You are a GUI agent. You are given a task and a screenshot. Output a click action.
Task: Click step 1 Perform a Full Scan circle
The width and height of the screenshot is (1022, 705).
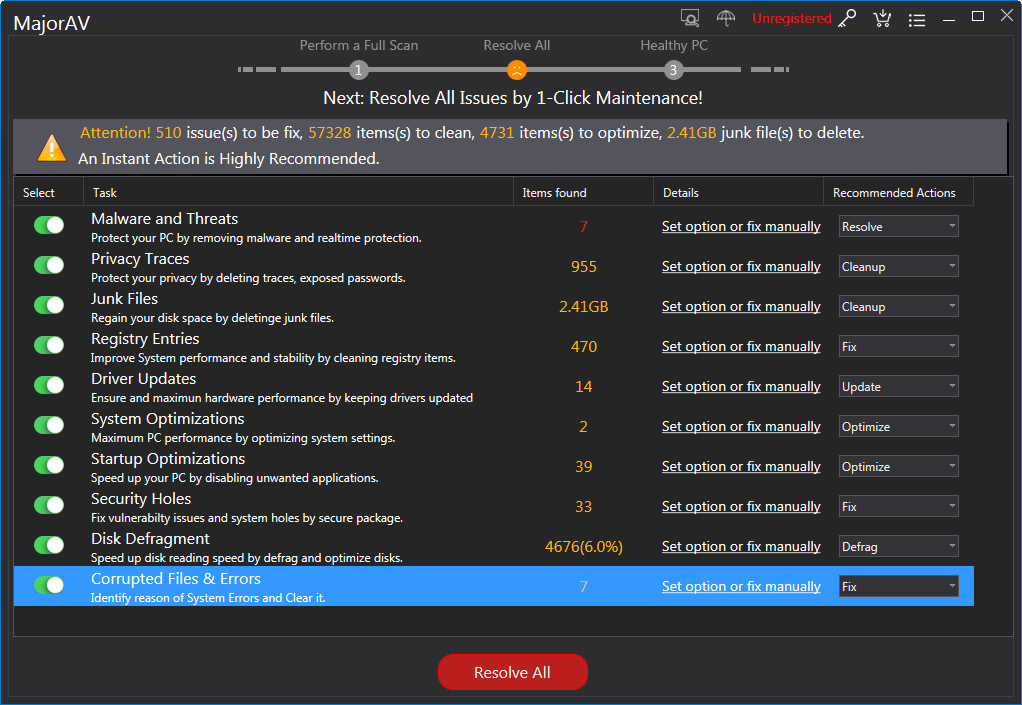point(359,70)
